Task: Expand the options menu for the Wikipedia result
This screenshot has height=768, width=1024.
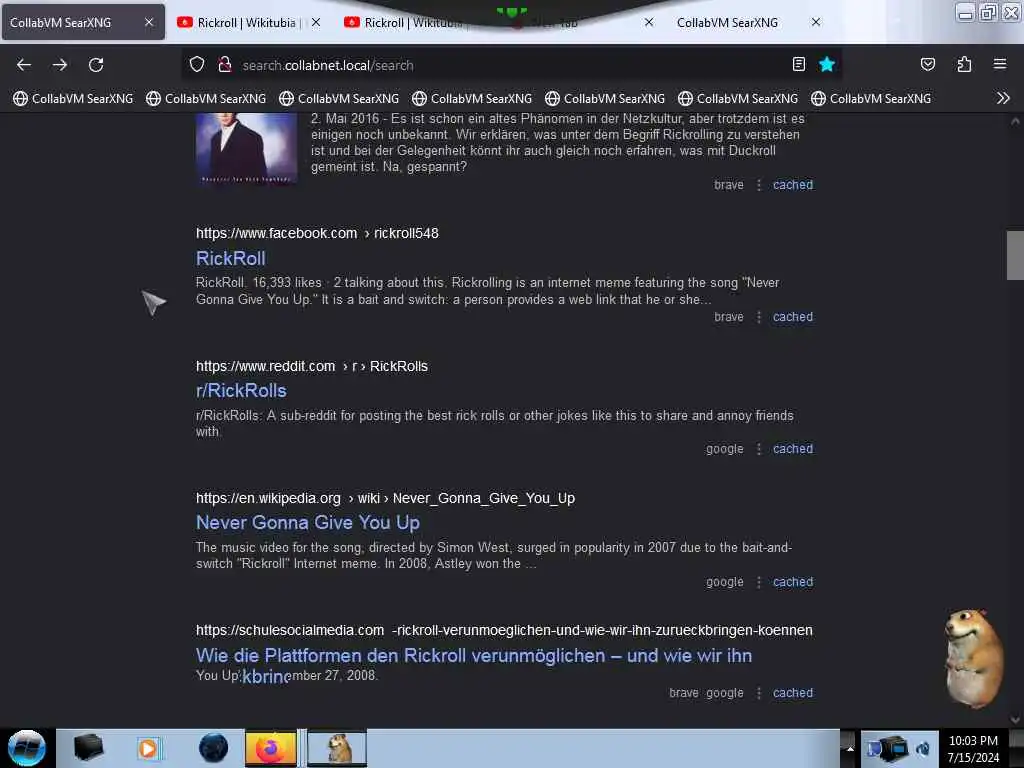Action: tap(759, 582)
